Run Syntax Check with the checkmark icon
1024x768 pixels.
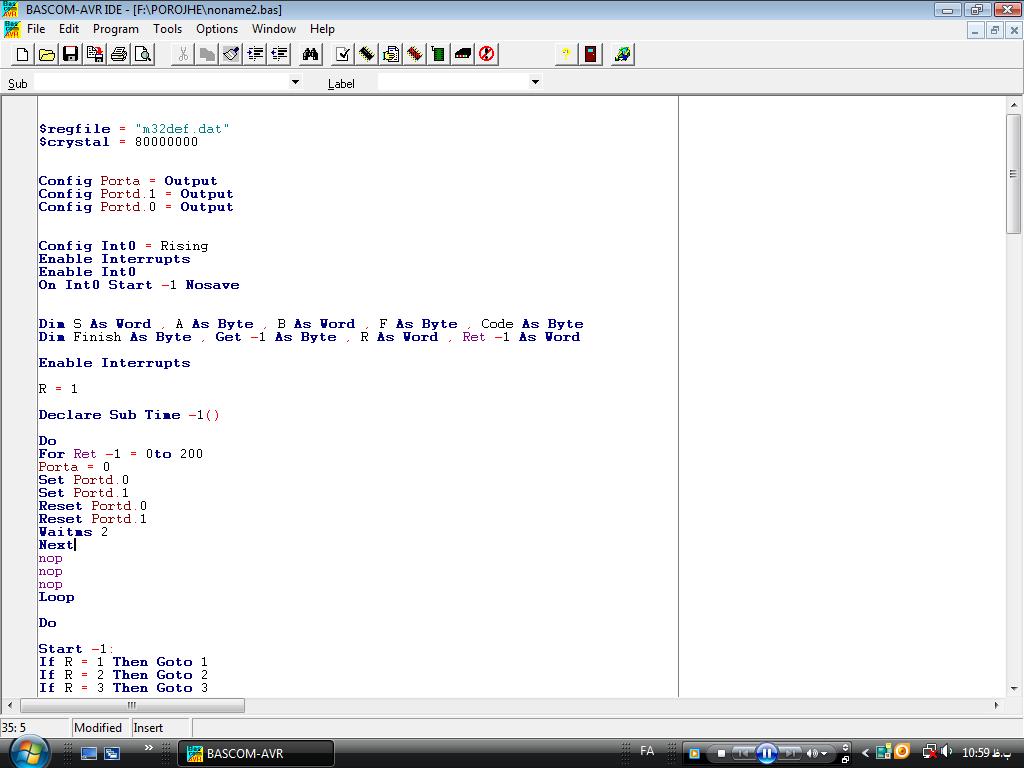pyautogui.click(x=343, y=54)
